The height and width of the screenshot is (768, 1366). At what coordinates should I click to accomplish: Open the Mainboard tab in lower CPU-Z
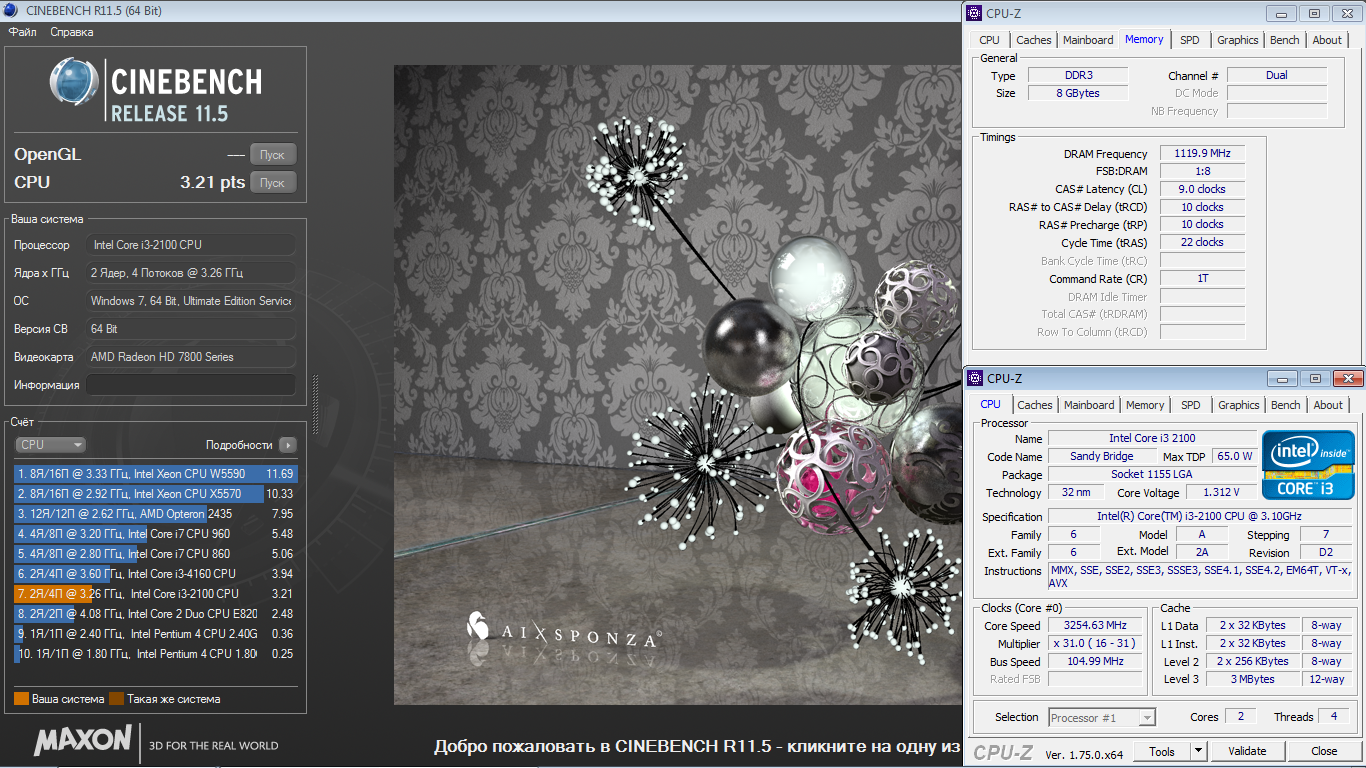[1089, 405]
